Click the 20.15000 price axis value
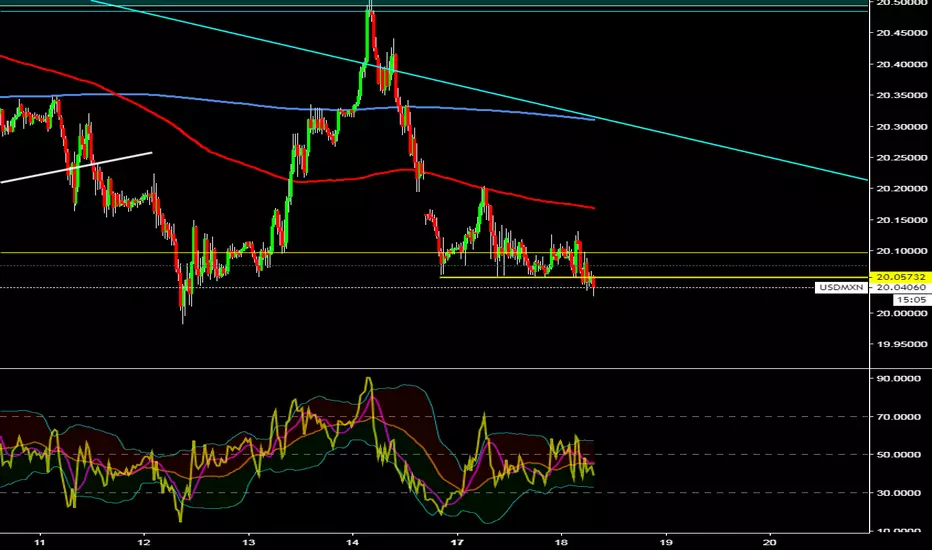This screenshot has height=550, width=932. [901, 220]
